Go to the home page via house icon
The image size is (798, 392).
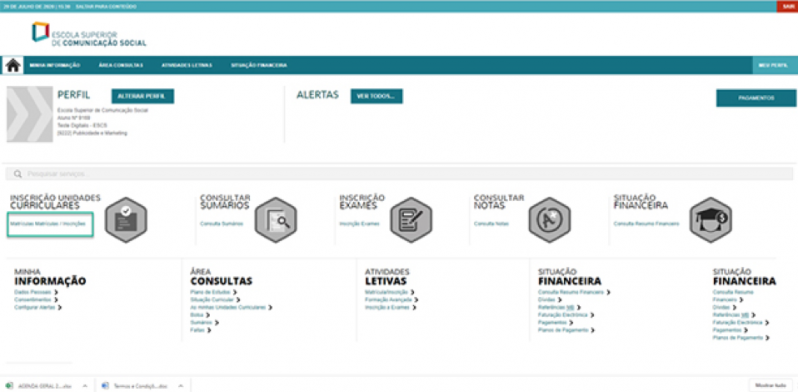coord(13,66)
